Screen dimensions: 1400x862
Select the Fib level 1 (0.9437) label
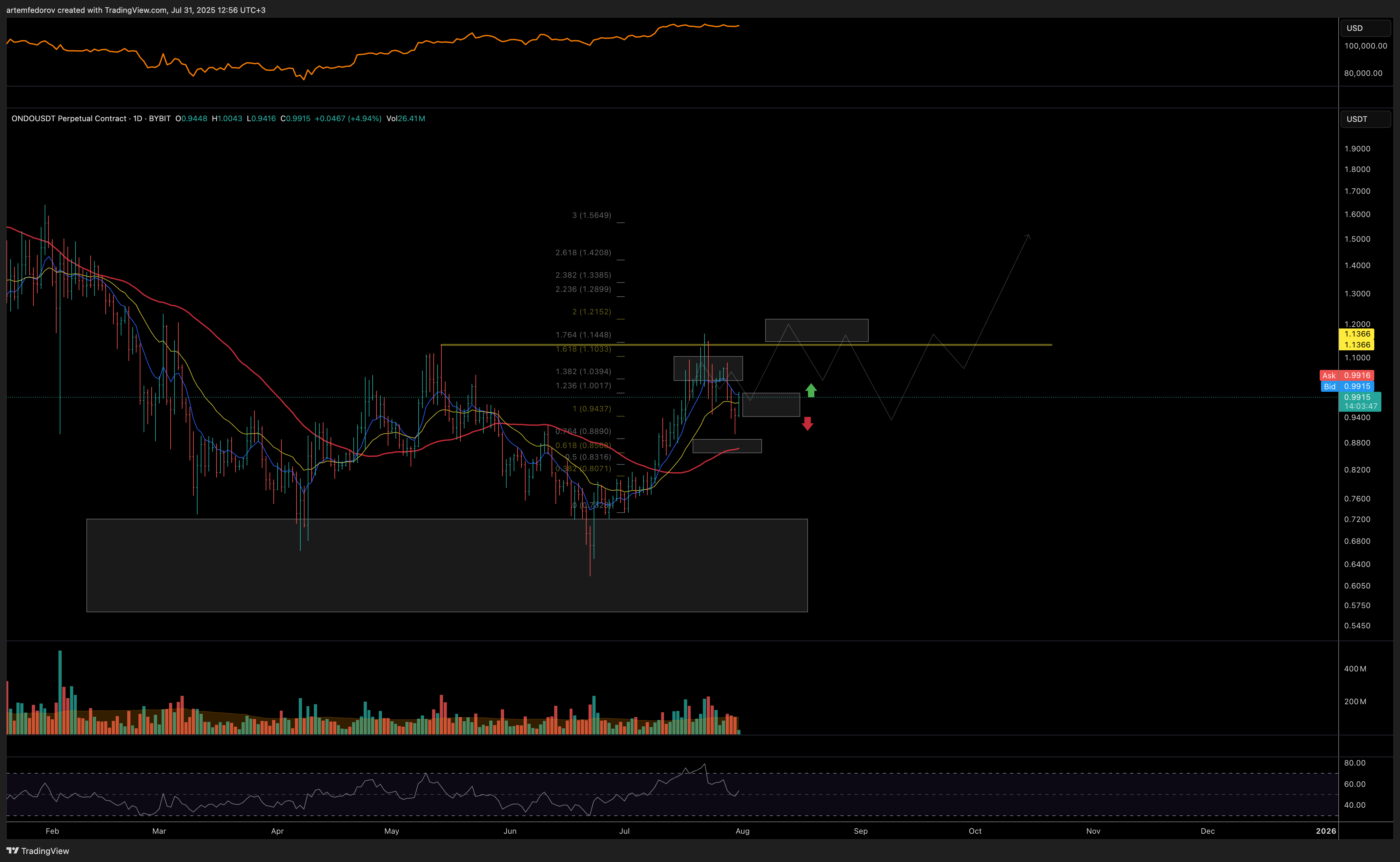click(x=591, y=409)
